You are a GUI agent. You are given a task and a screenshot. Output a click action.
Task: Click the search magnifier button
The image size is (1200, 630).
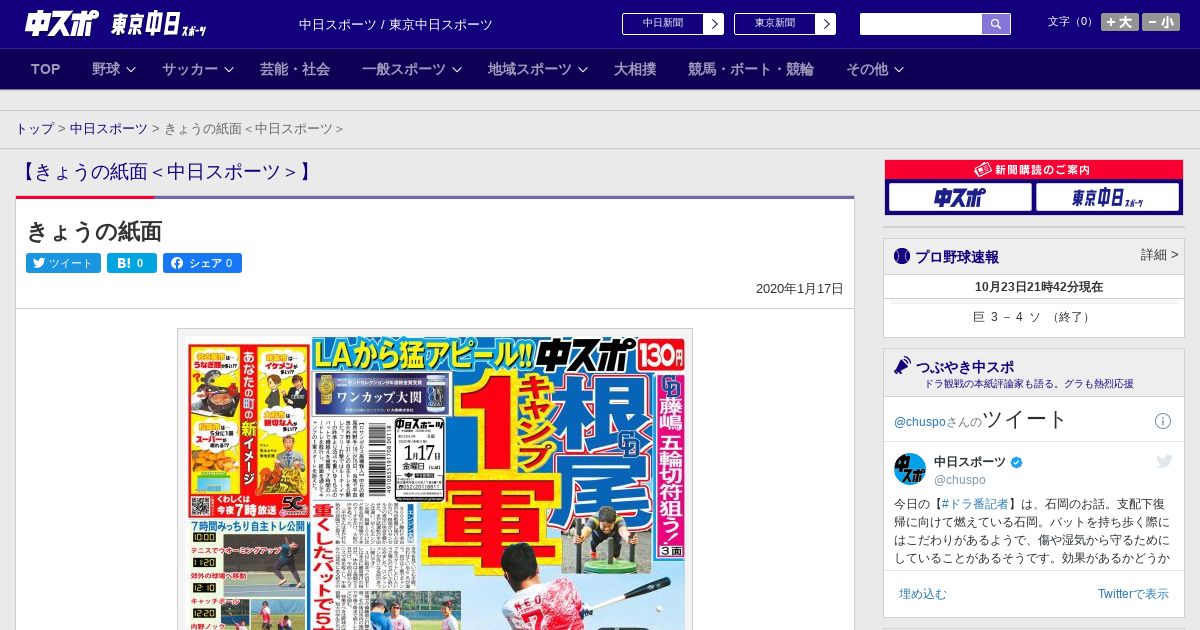tap(996, 24)
